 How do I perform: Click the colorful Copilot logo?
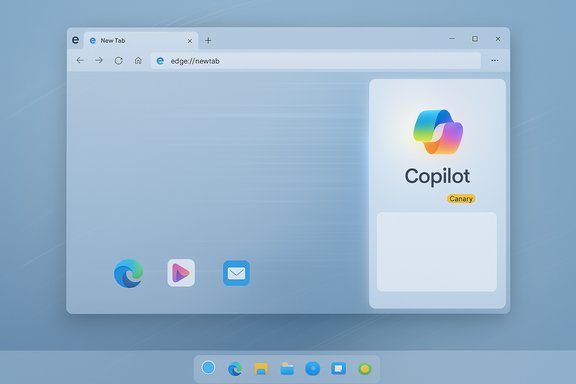pyautogui.click(x=438, y=132)
